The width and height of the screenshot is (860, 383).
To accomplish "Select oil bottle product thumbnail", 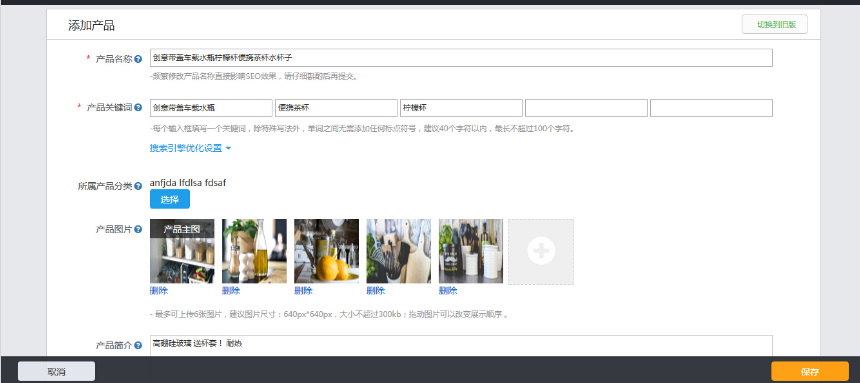I will [254, 251].
